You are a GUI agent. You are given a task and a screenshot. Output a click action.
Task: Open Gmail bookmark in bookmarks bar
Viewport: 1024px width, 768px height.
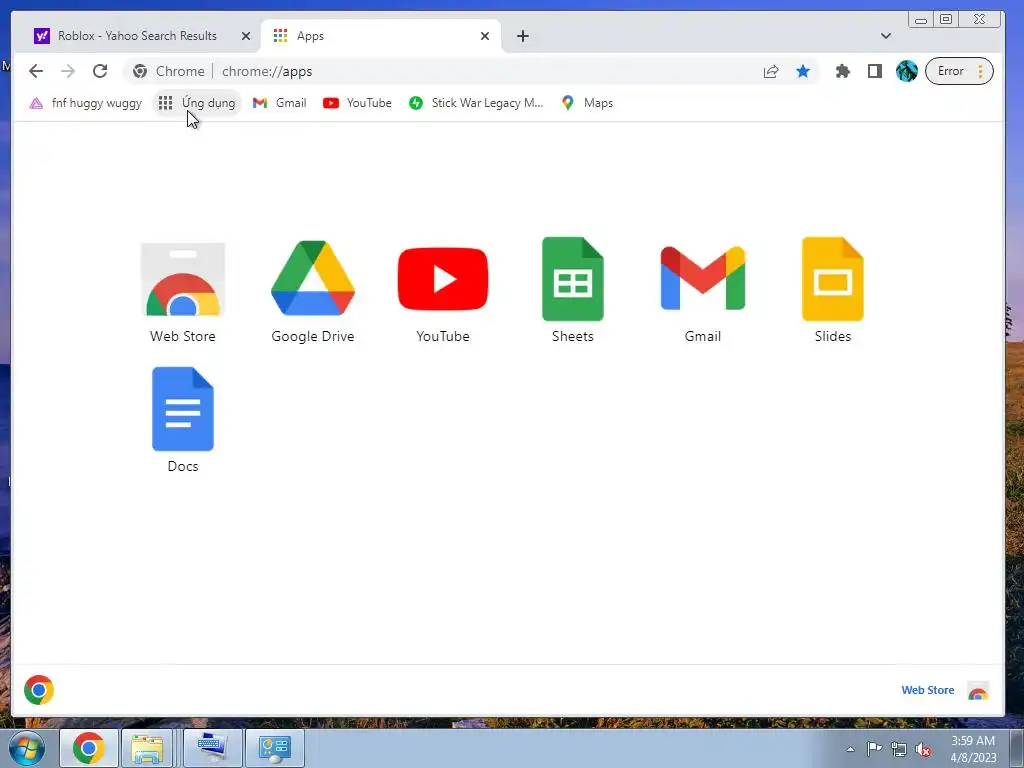[280, 103]
